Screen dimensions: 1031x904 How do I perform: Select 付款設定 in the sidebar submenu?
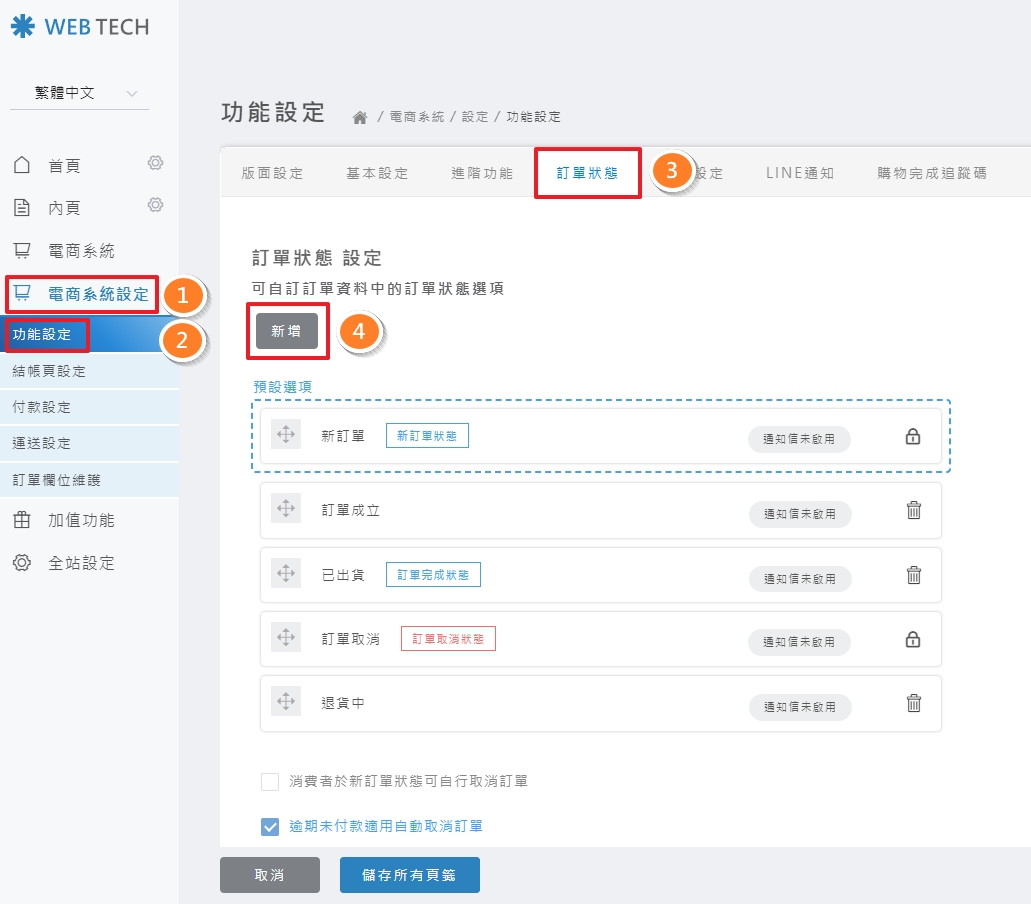point(42,408)
